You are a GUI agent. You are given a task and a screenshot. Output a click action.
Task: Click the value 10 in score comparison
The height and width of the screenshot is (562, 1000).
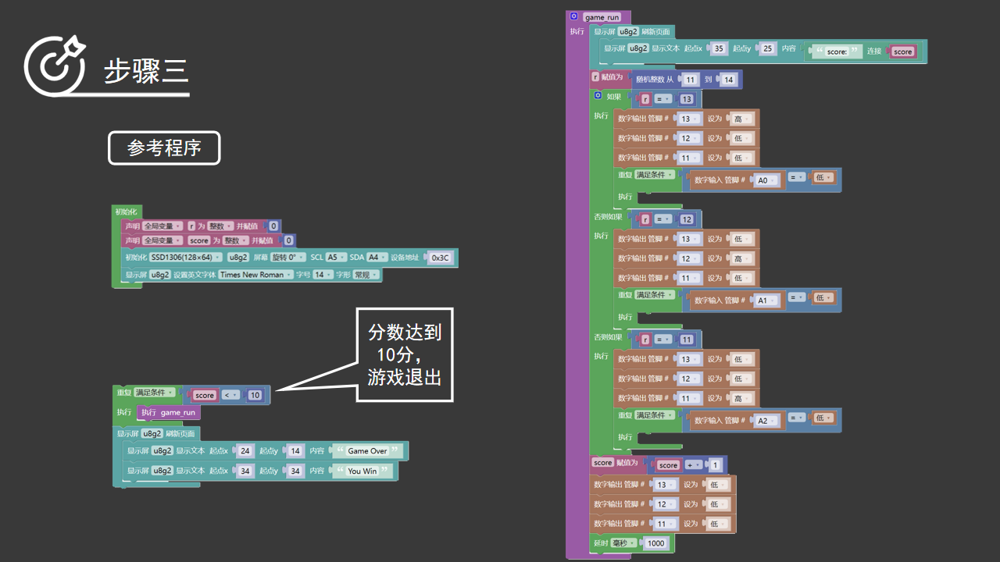pyautogui.click(x=254, y=396)
